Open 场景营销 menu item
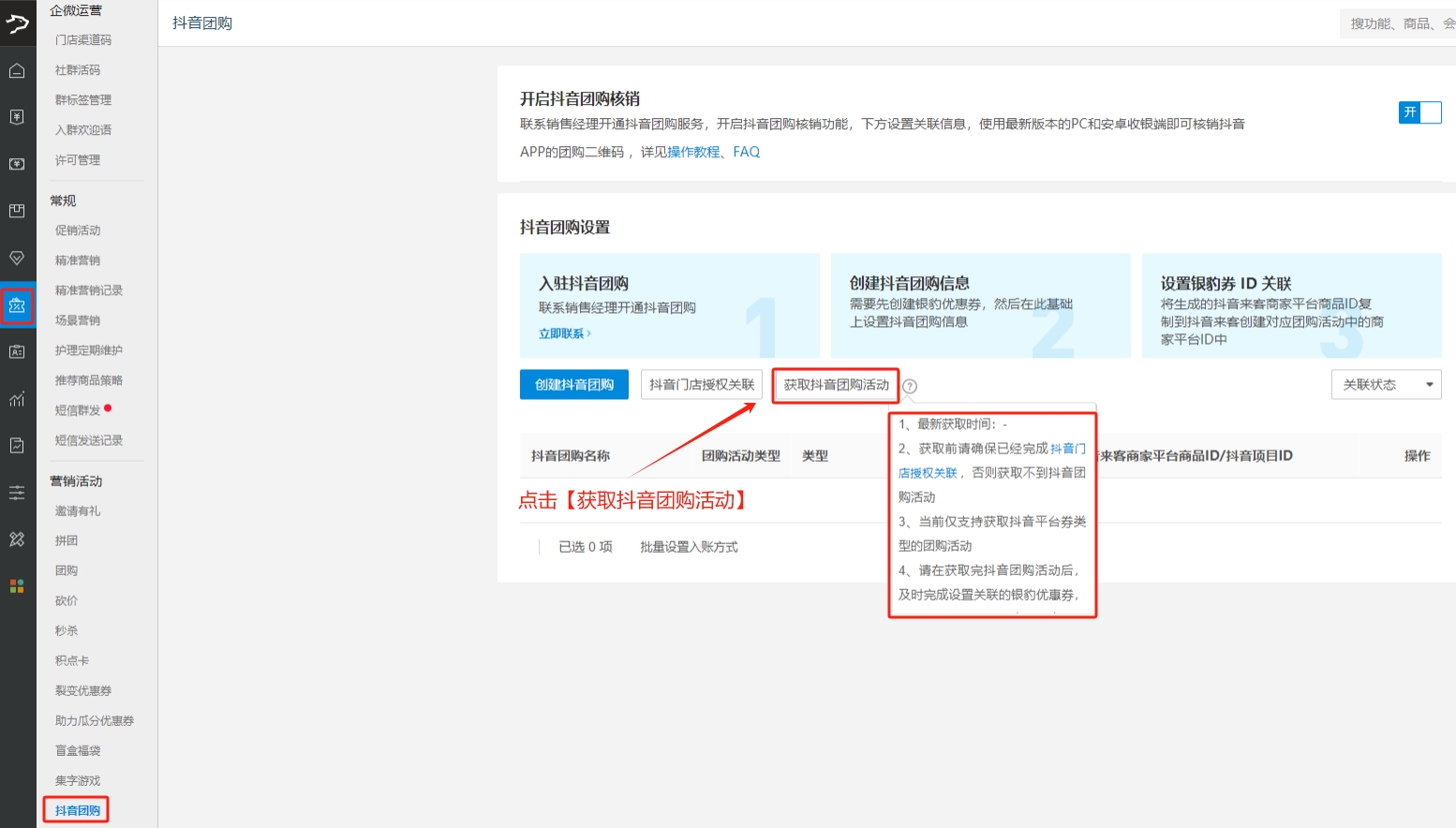 pyautogui.click(x=78, y=320)
